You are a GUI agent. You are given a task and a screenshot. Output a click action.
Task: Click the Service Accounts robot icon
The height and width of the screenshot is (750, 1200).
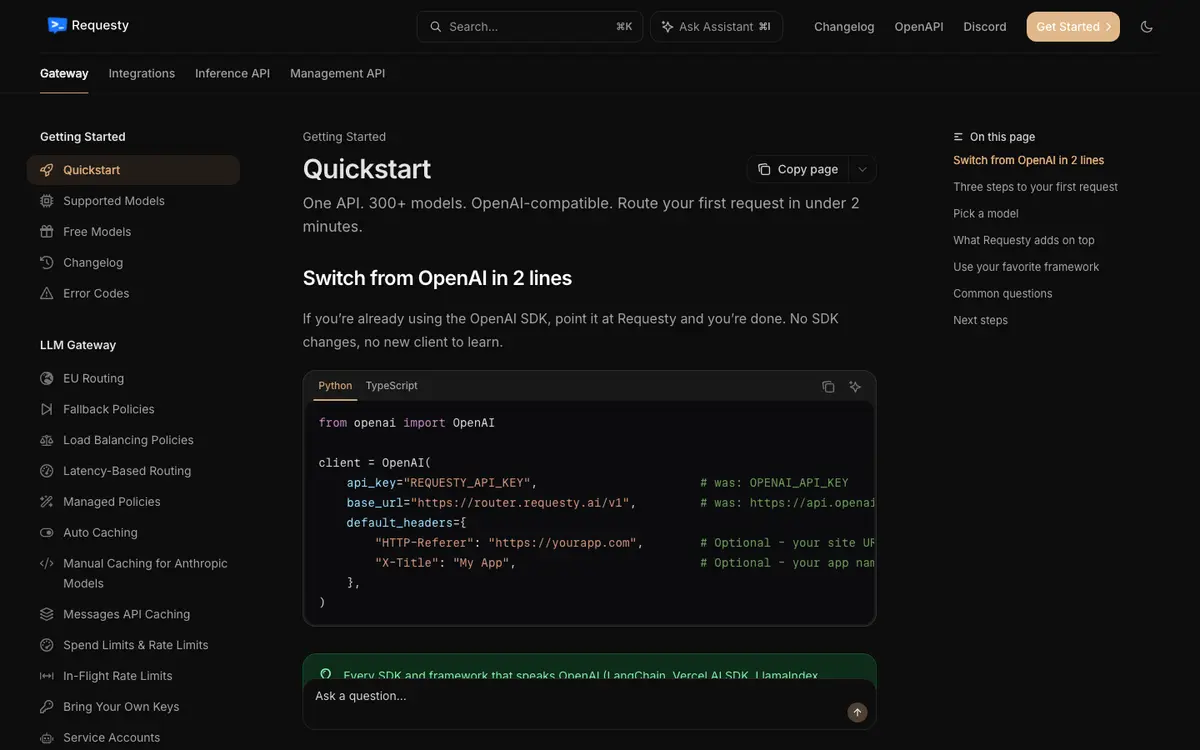coord(47,738)
